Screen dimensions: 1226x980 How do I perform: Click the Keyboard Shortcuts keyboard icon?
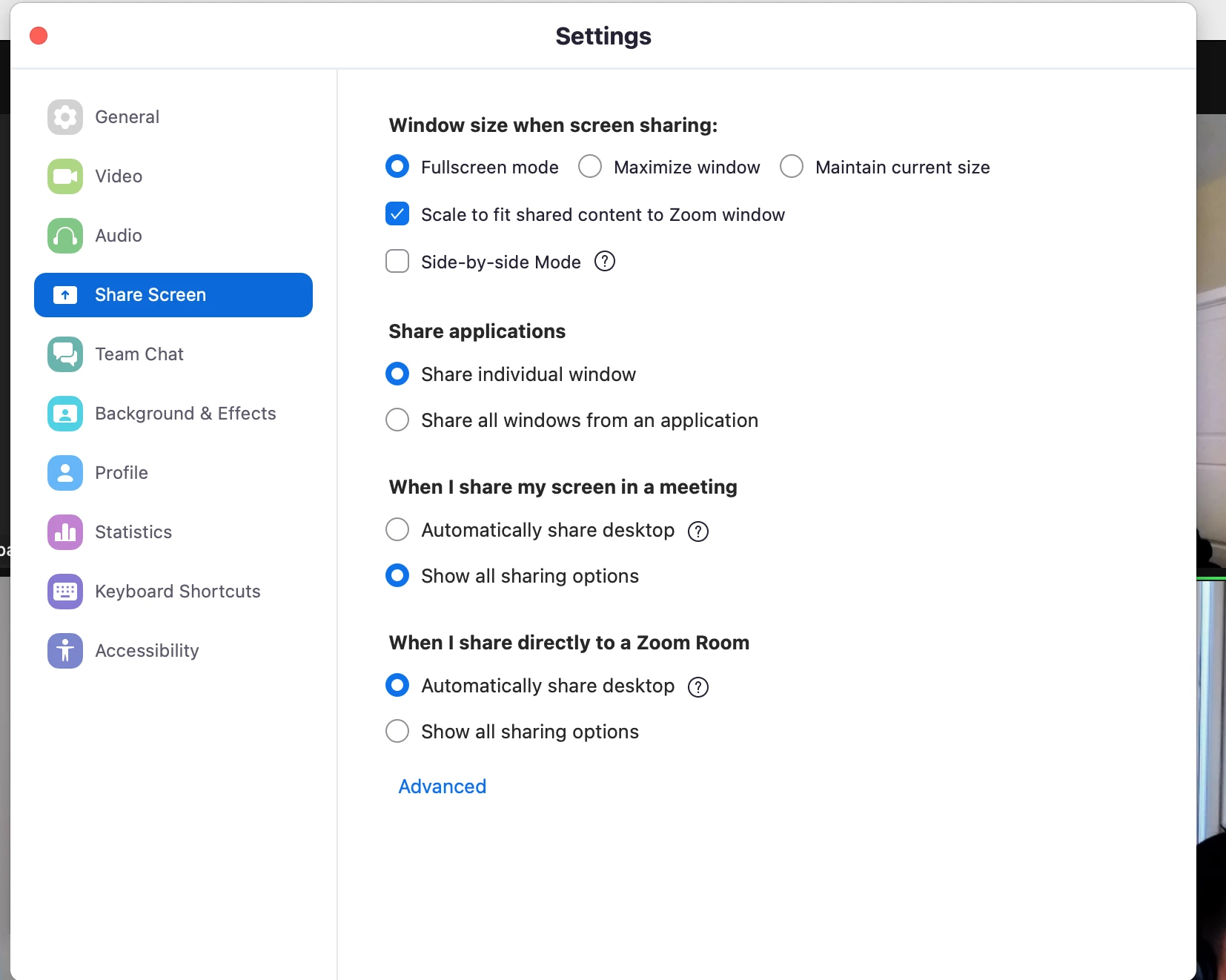pos(65,592)
